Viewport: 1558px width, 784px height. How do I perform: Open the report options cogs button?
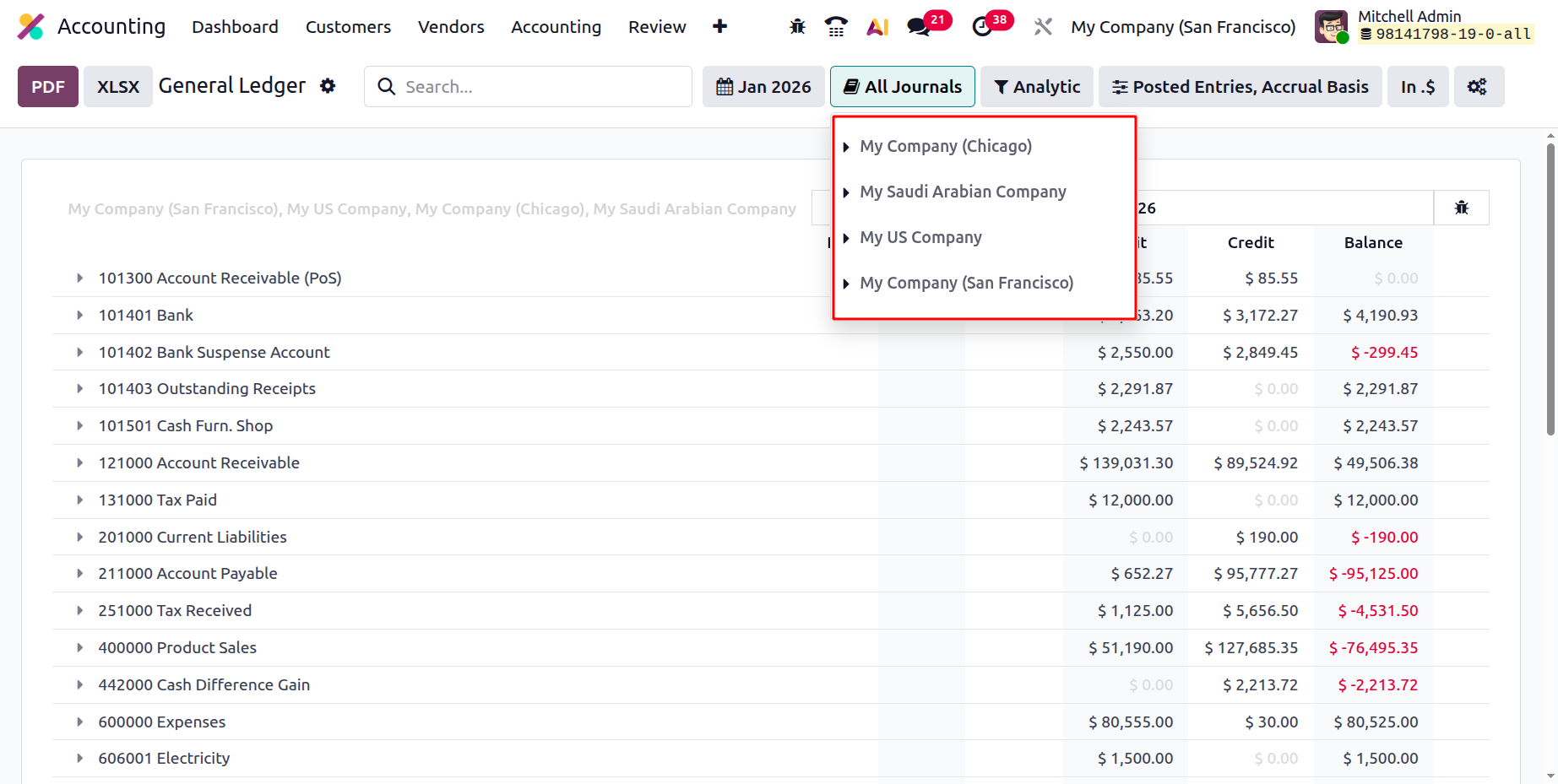pyautogui.click(x=1479, y=86)
